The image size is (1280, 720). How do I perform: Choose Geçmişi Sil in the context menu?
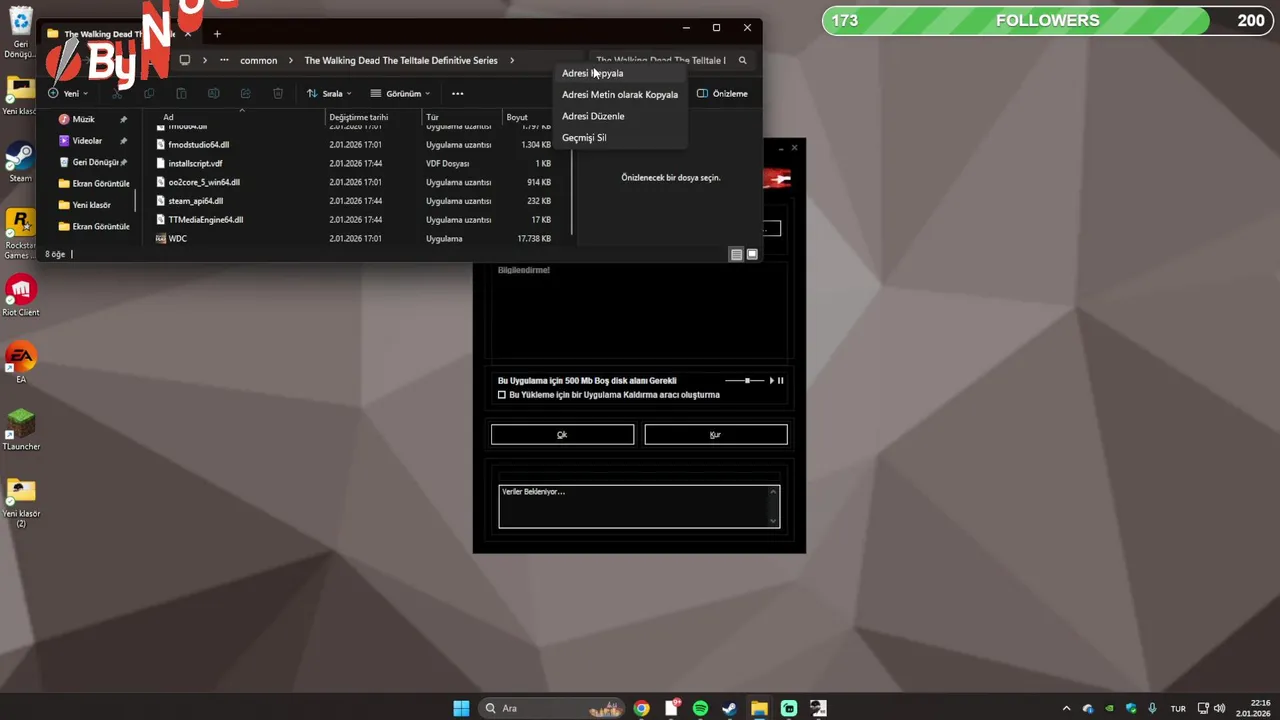click(x=620, y=137)
